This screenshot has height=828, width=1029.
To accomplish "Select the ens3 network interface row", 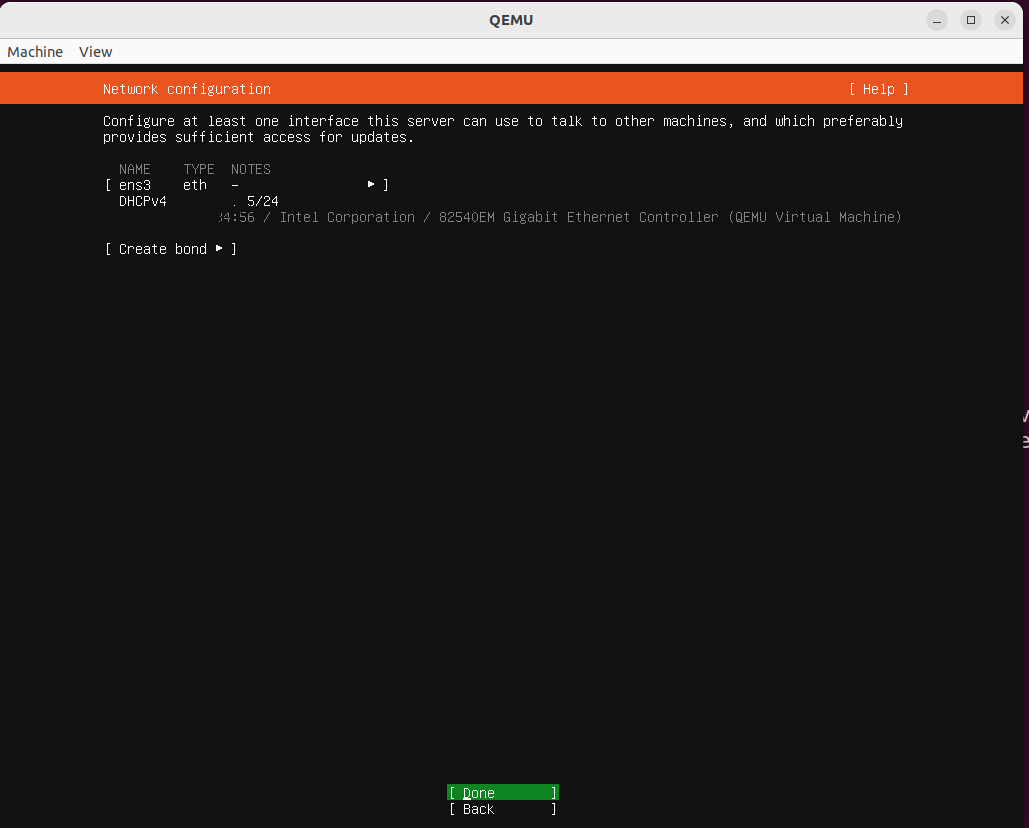I will (135, 184).
